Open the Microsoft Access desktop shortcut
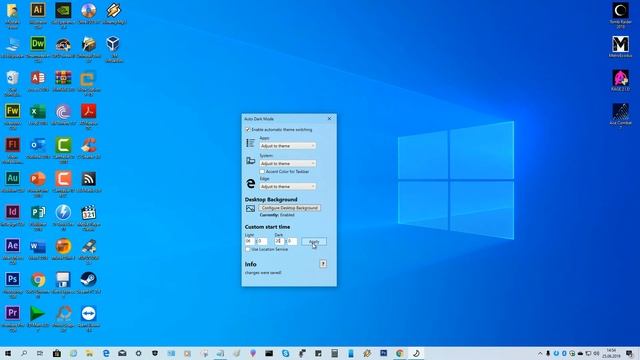The image size is (640, 360). tap(38, 78)
